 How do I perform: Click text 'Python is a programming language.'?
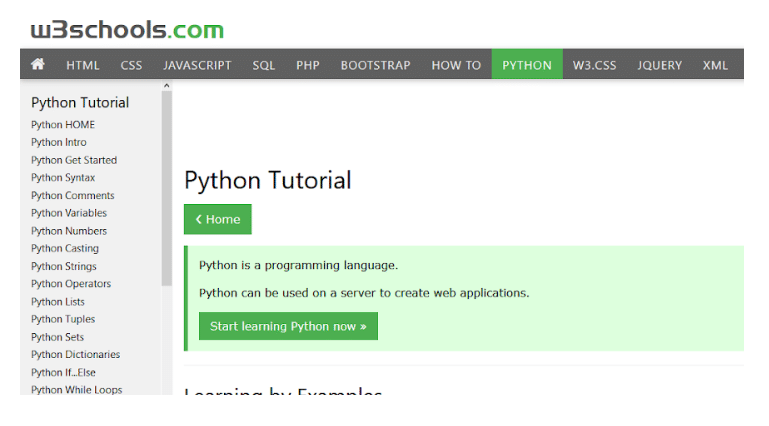point(299,265)
